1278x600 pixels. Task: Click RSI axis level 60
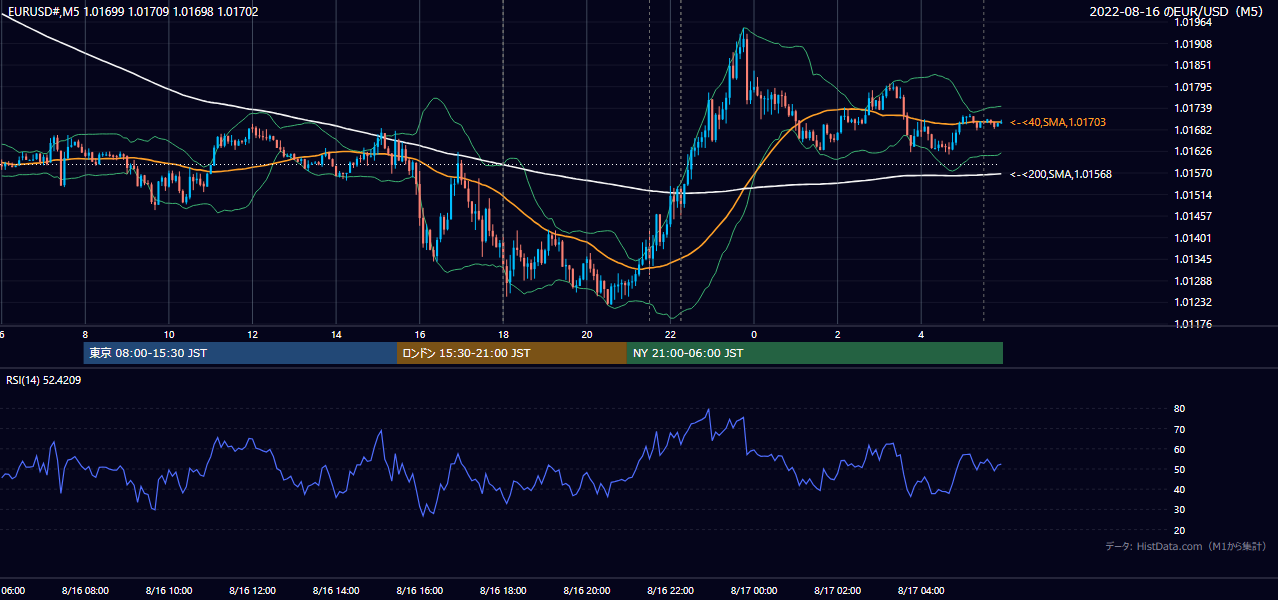pos(1179,449)
